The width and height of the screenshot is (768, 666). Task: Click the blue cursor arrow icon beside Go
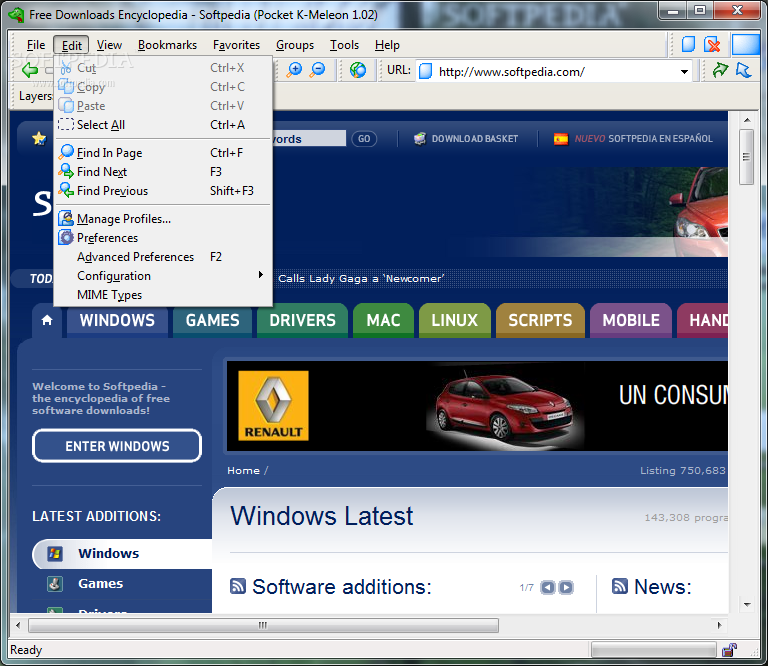coord(744,70)
